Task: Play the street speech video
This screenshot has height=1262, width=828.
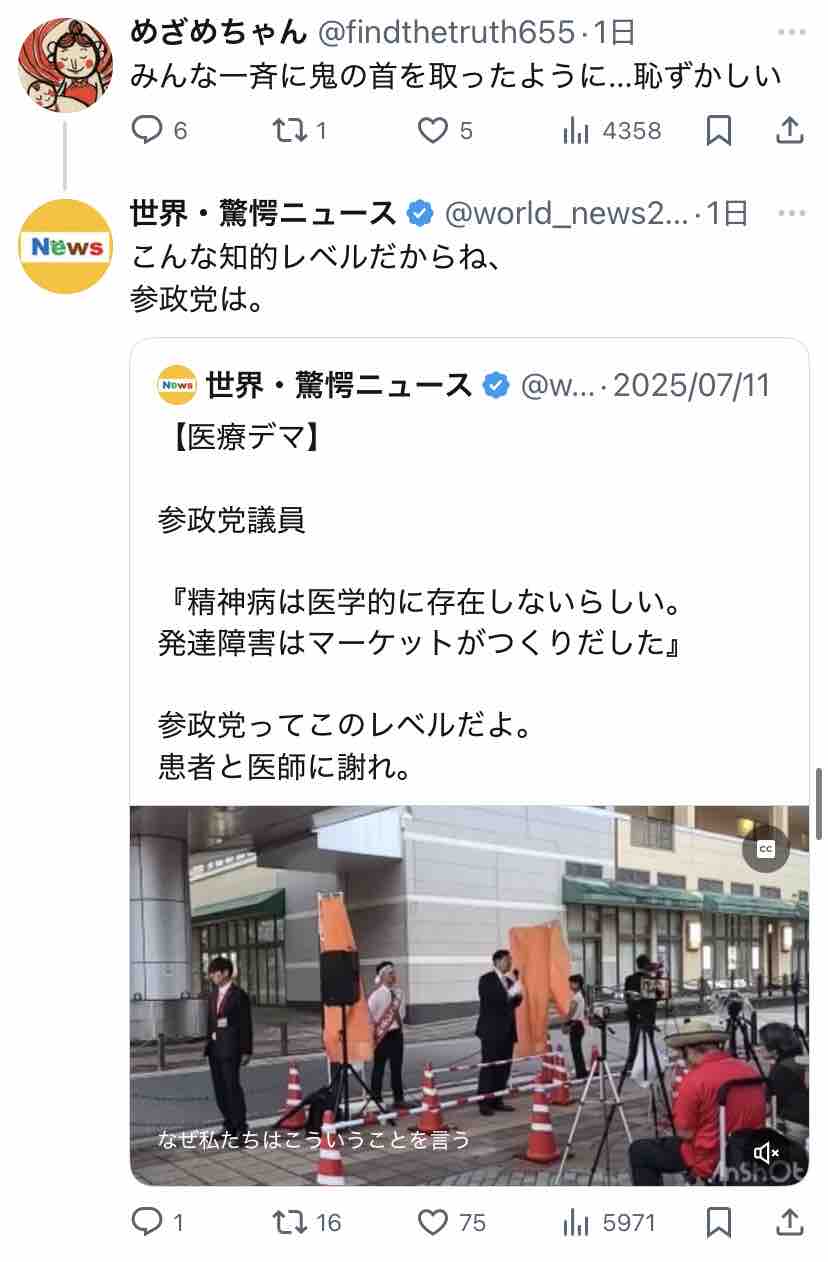Action: 470,996
